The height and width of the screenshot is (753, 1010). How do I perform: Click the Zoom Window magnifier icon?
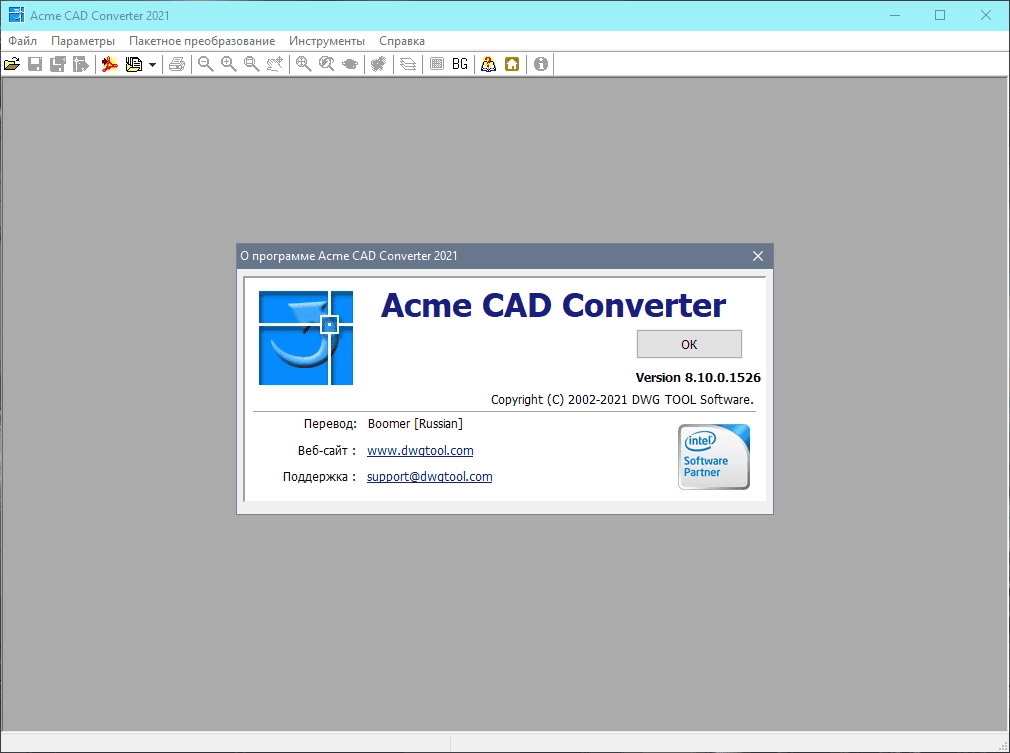coord(252,64)
